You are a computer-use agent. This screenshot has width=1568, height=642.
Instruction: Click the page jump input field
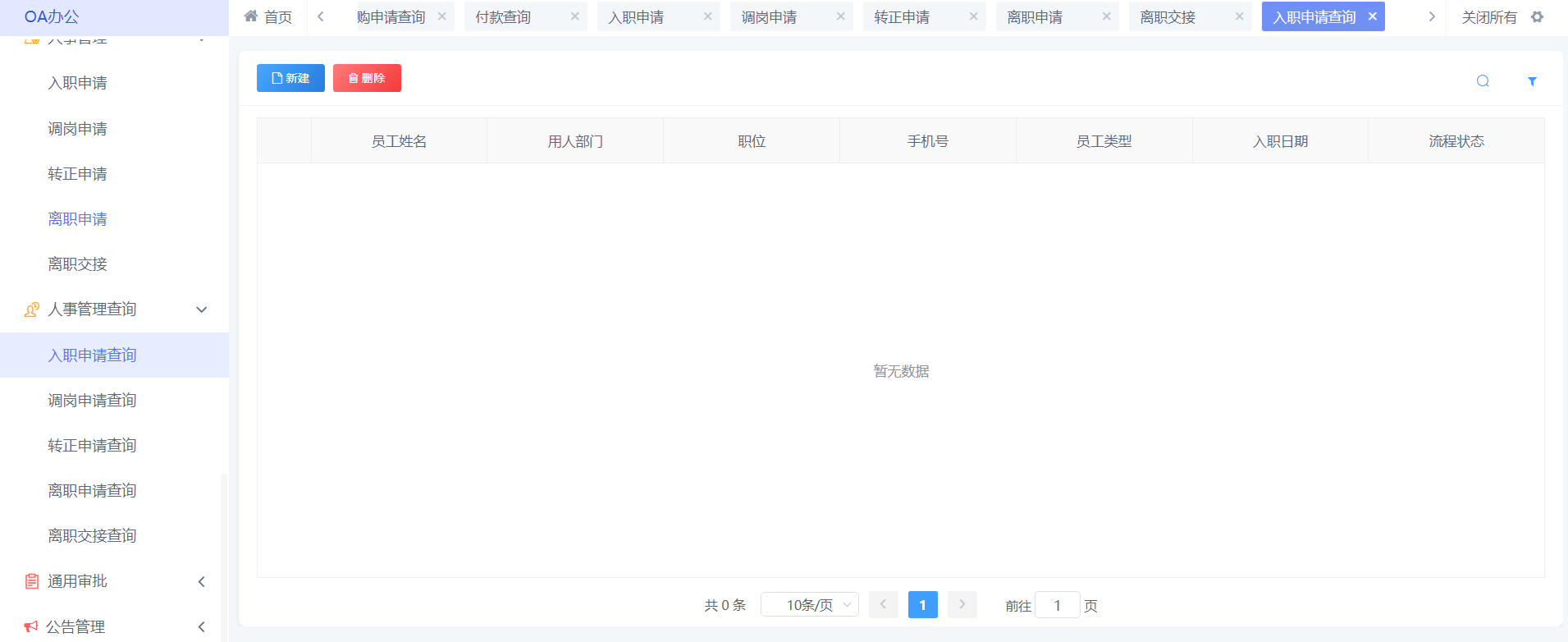coord(1057,605)
